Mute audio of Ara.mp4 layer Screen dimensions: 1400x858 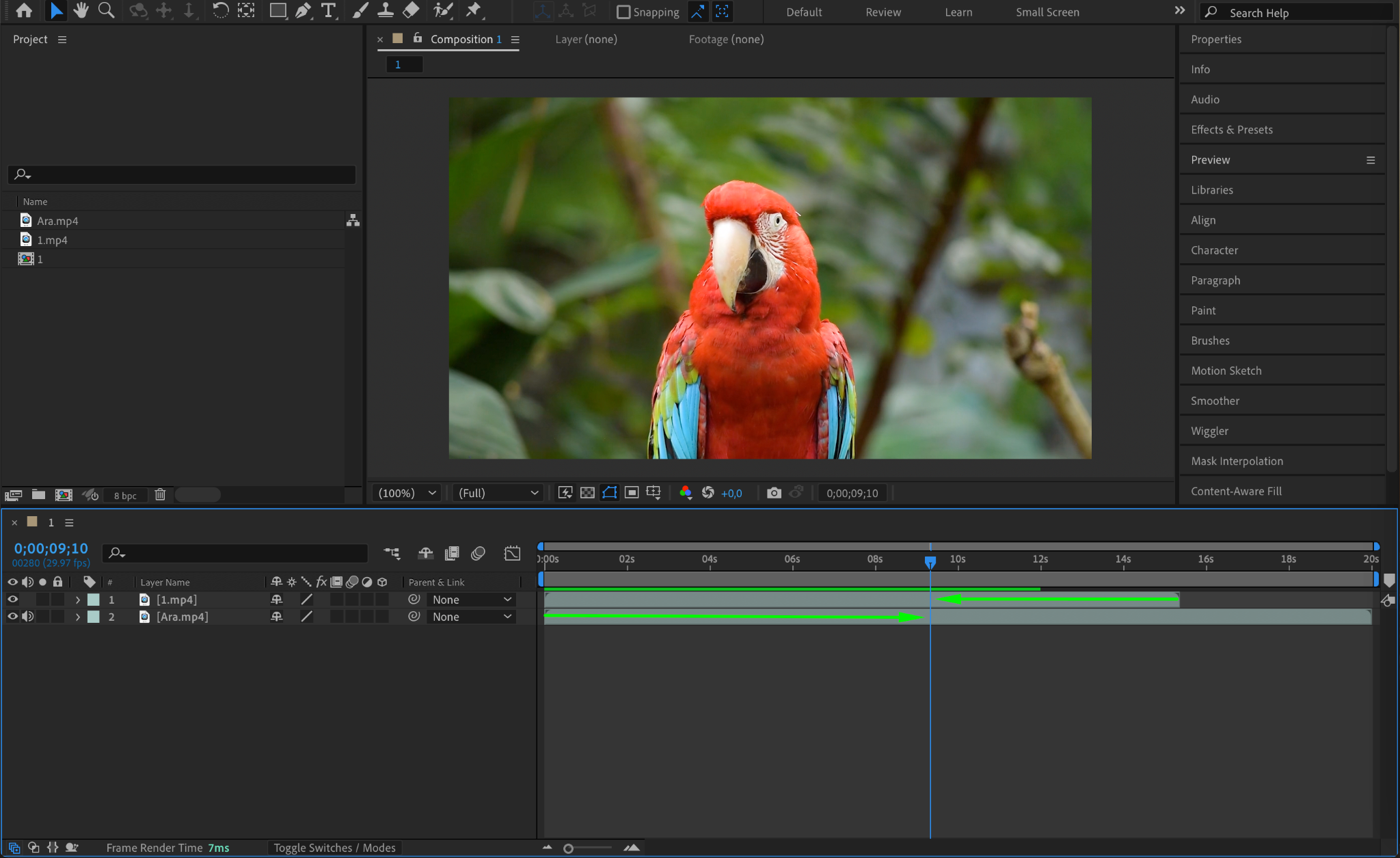27,617
